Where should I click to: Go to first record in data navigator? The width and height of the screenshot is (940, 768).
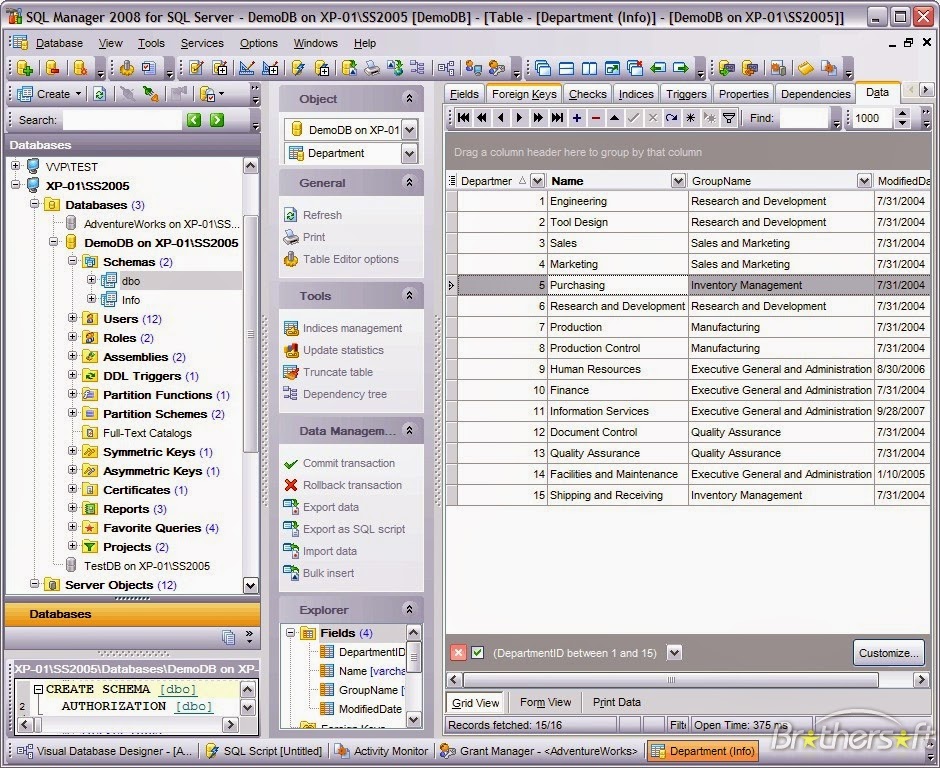463,118
